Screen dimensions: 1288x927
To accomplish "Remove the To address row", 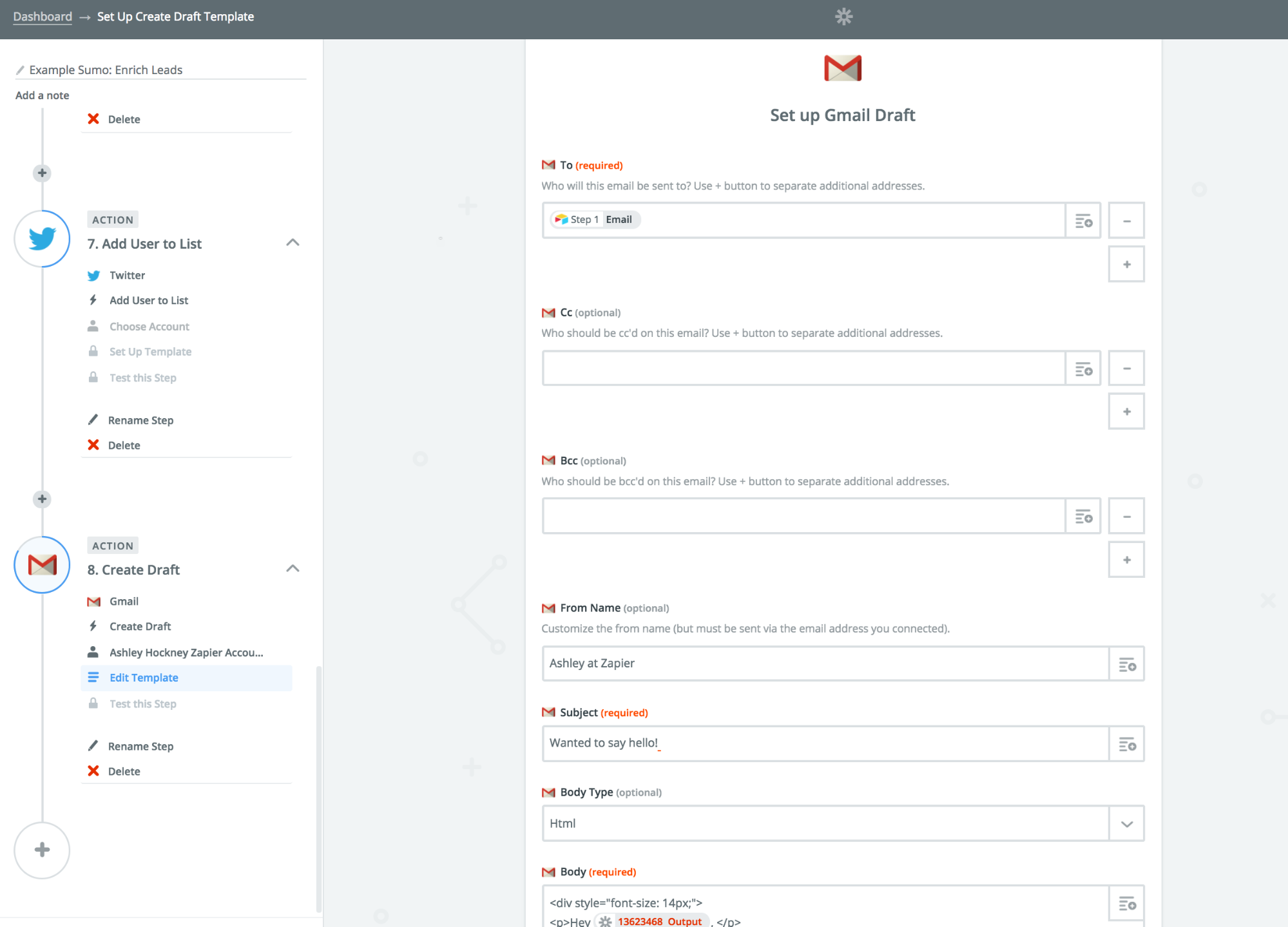I will click(1126, 220).
